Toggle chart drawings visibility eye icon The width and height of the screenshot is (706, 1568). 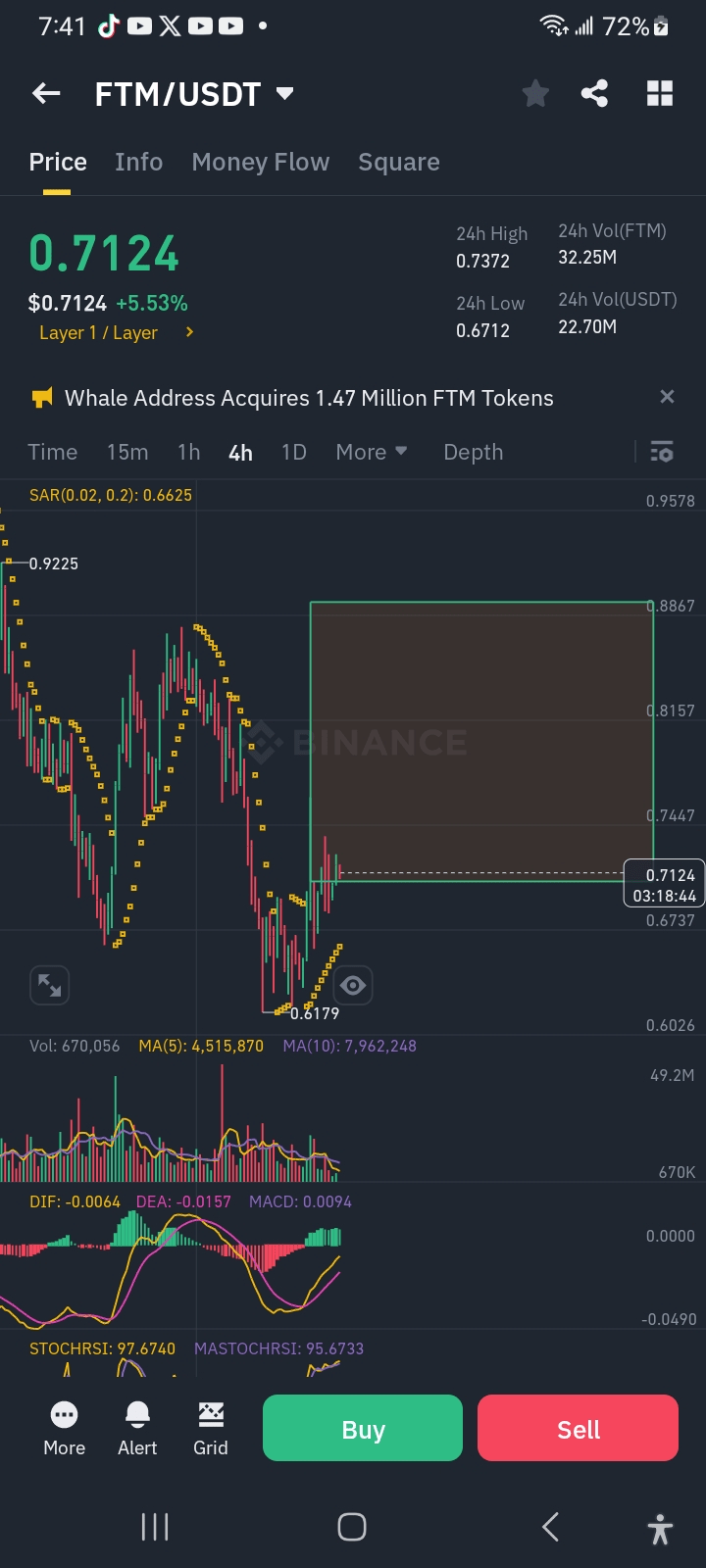[x=353, y=985]
